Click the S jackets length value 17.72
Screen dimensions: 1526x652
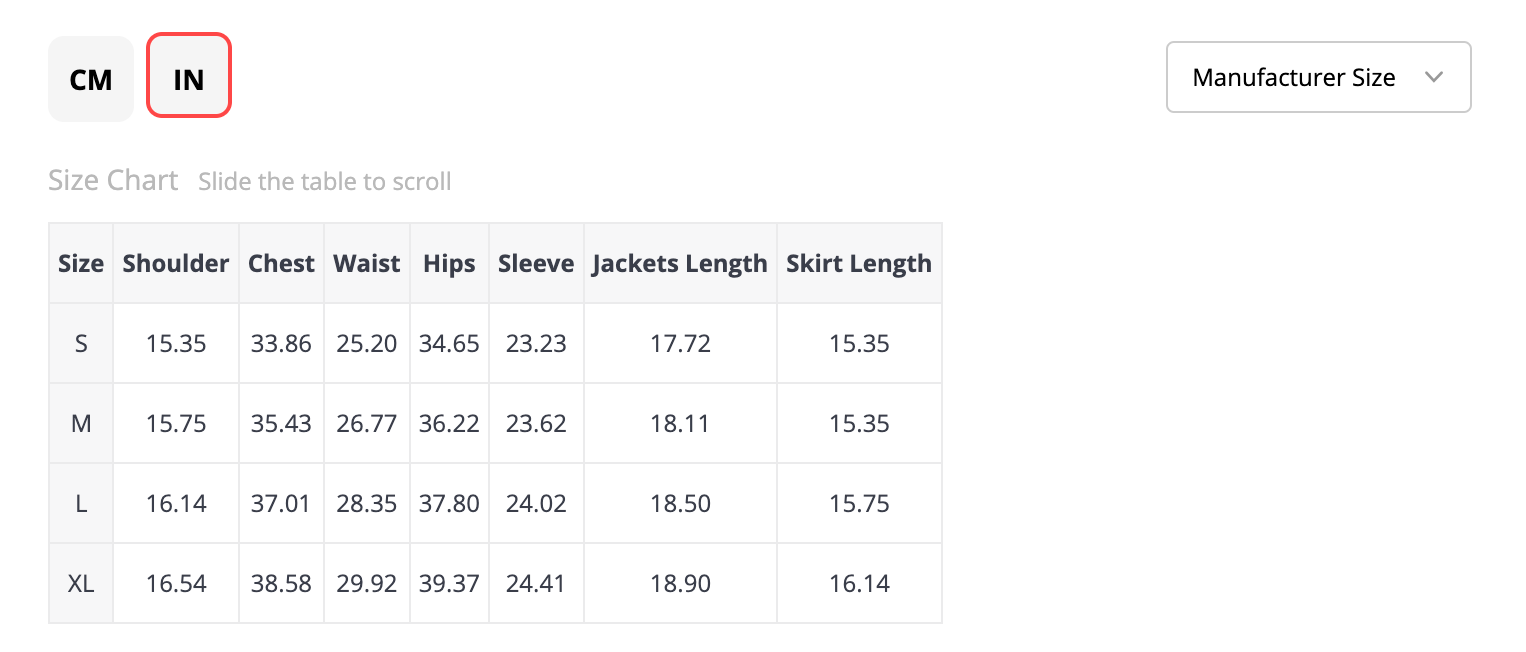click(x=680, y=343)
